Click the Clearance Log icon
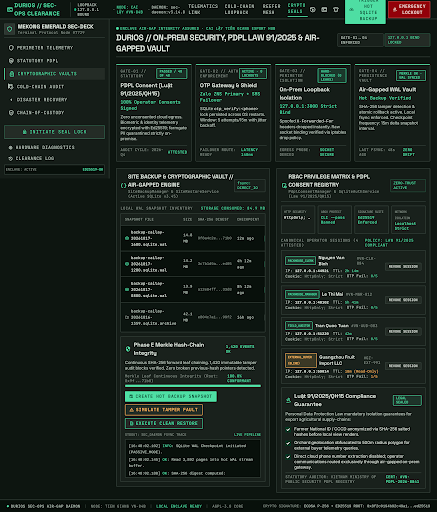Image resolution: width=437 pixels, height=512 pixels. (x=10, y=158)
